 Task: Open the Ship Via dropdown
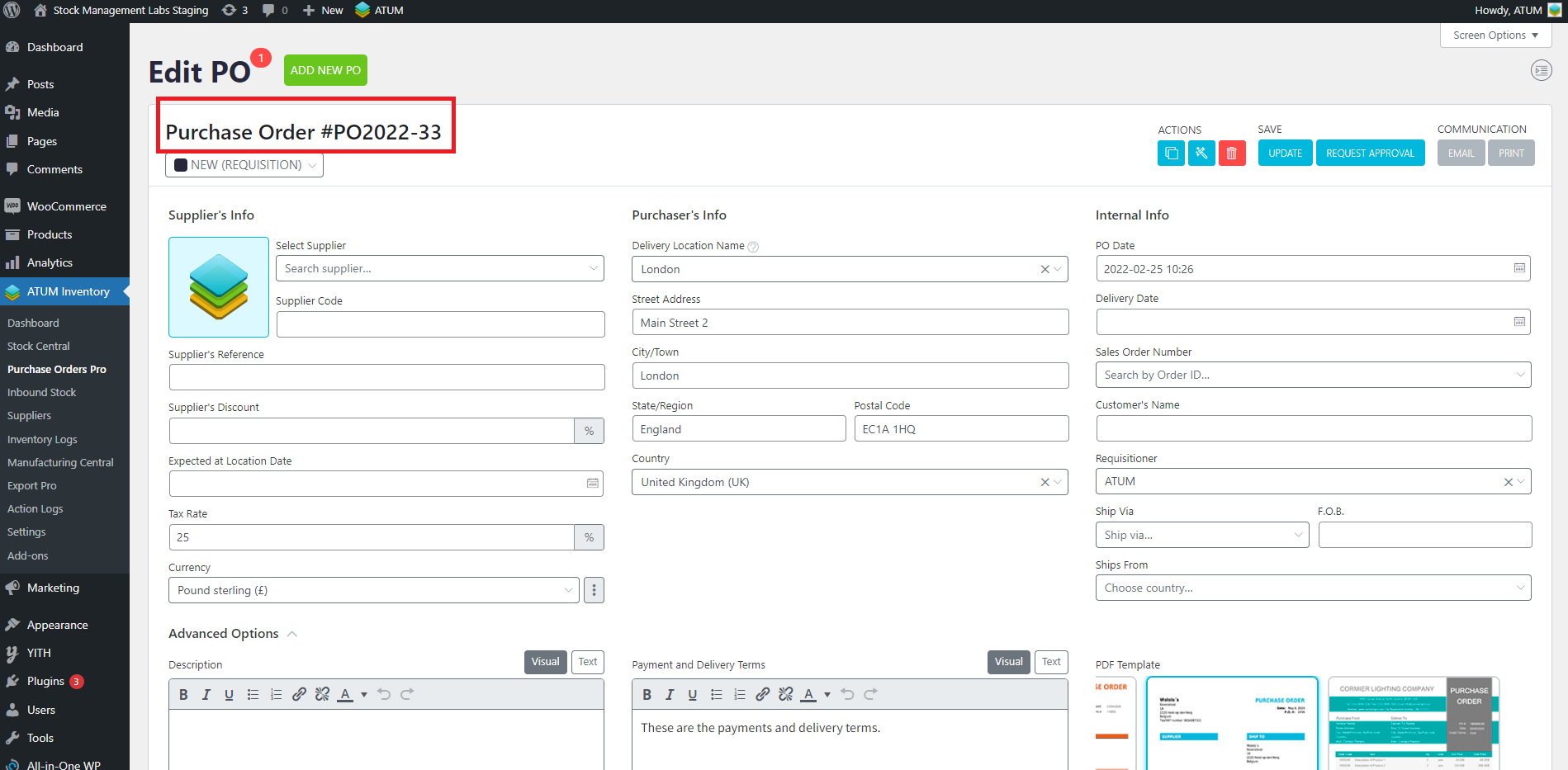[1202, 535]
